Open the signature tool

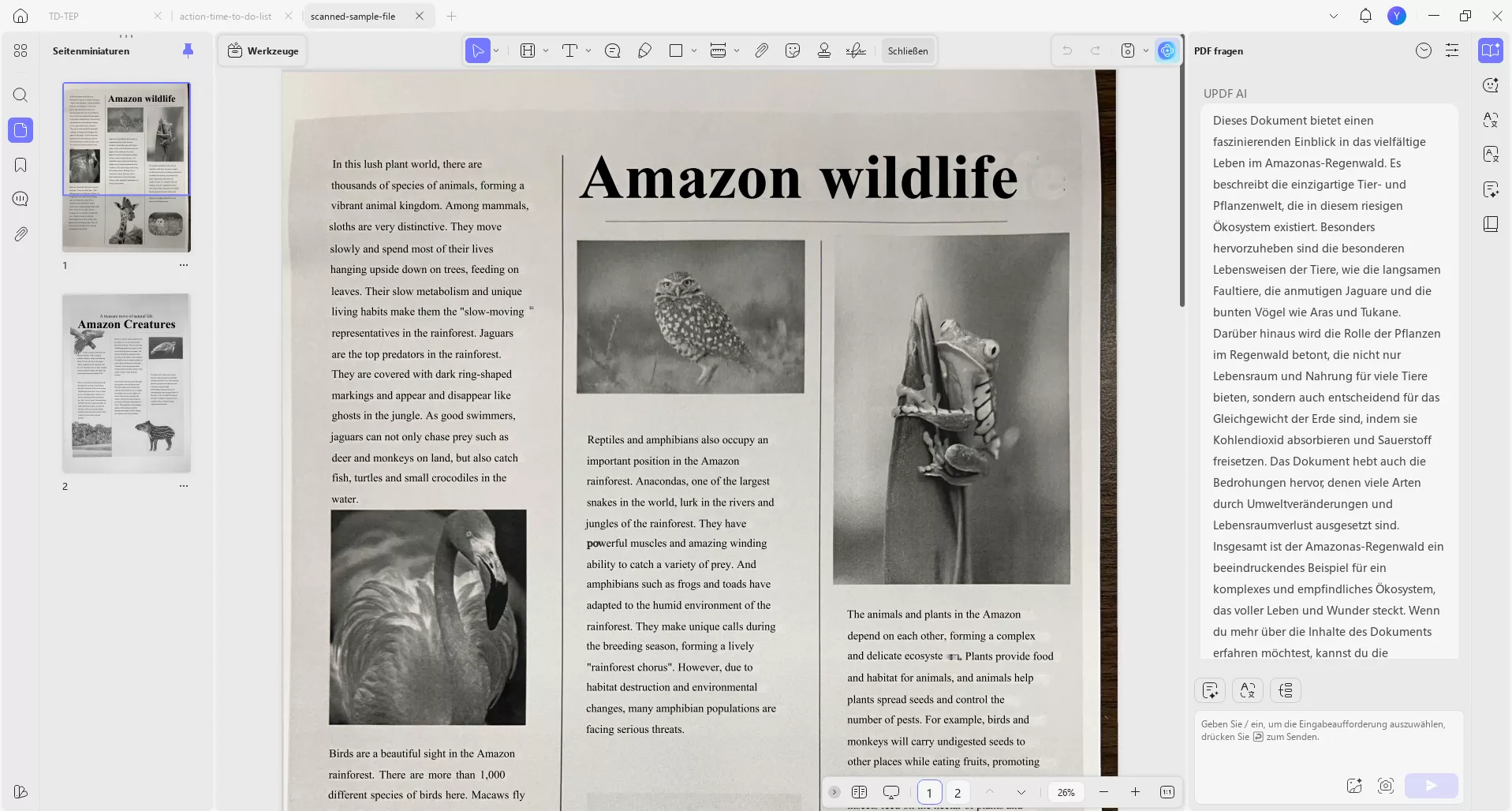(x=856, y=51)
